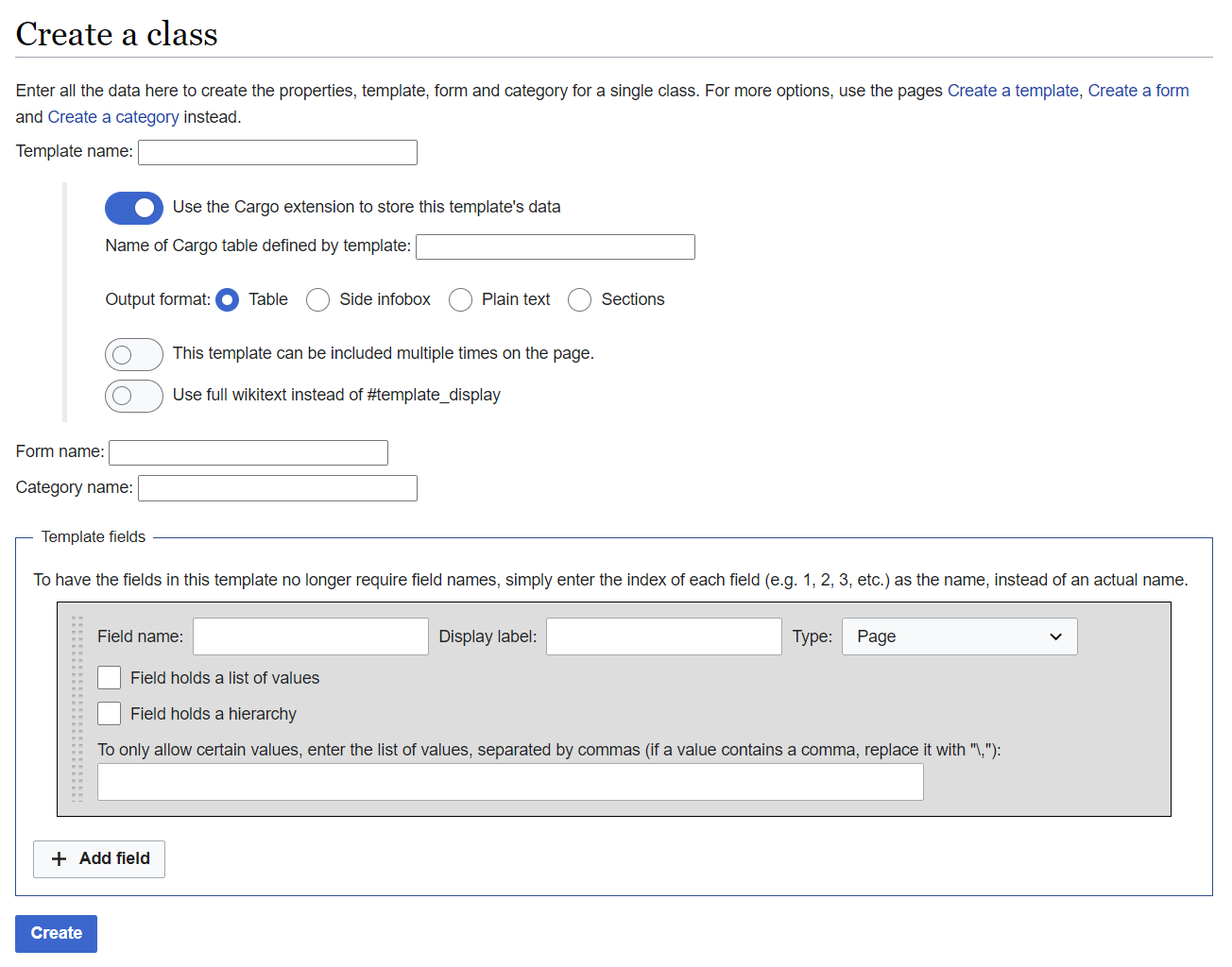Enable template included multiple times toggle
This screenshot has height=967, width=1232.
pos(134,354)
